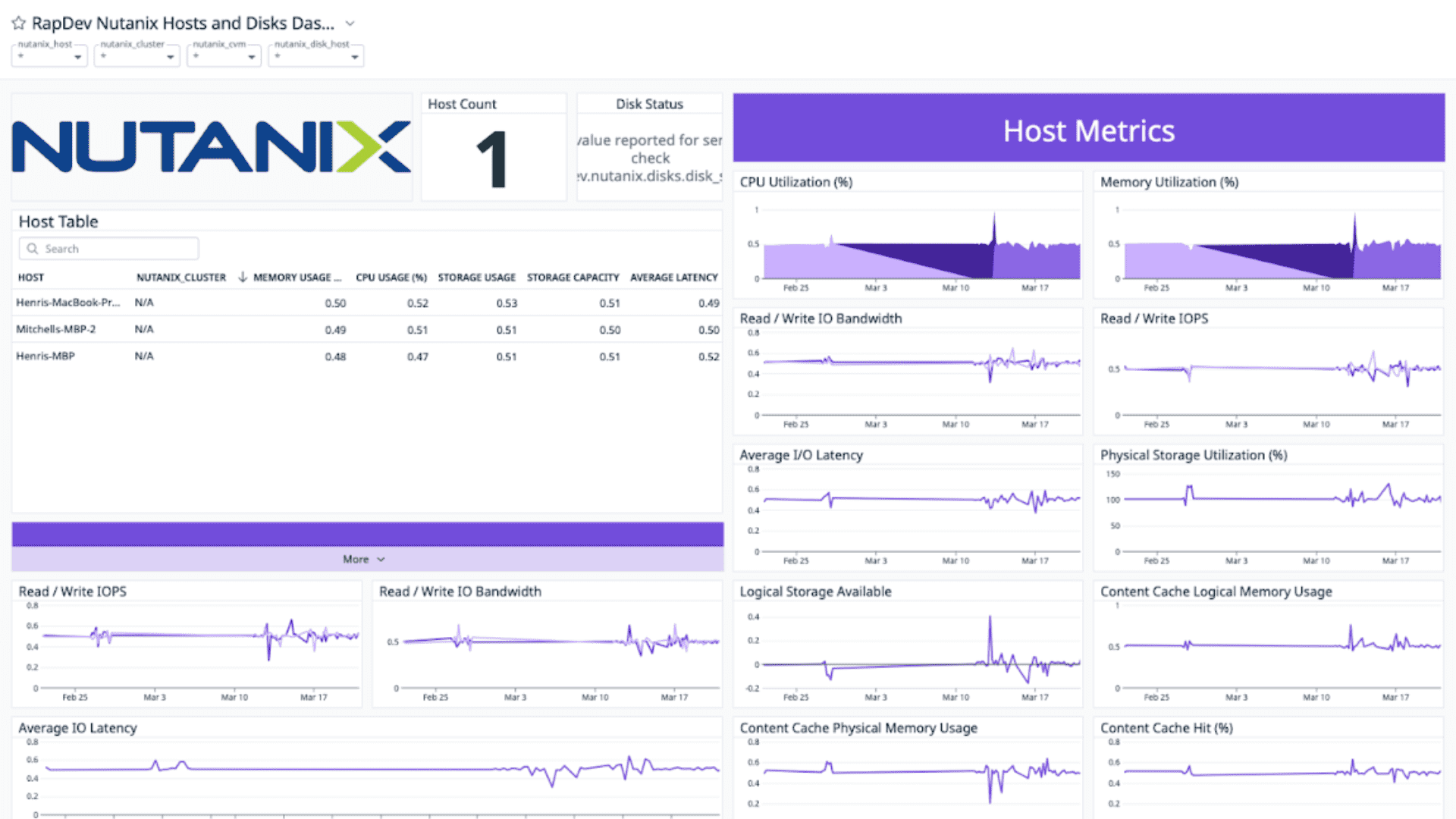
Task: Open the Logical Storage Available graph title
Action: point(815,591)
